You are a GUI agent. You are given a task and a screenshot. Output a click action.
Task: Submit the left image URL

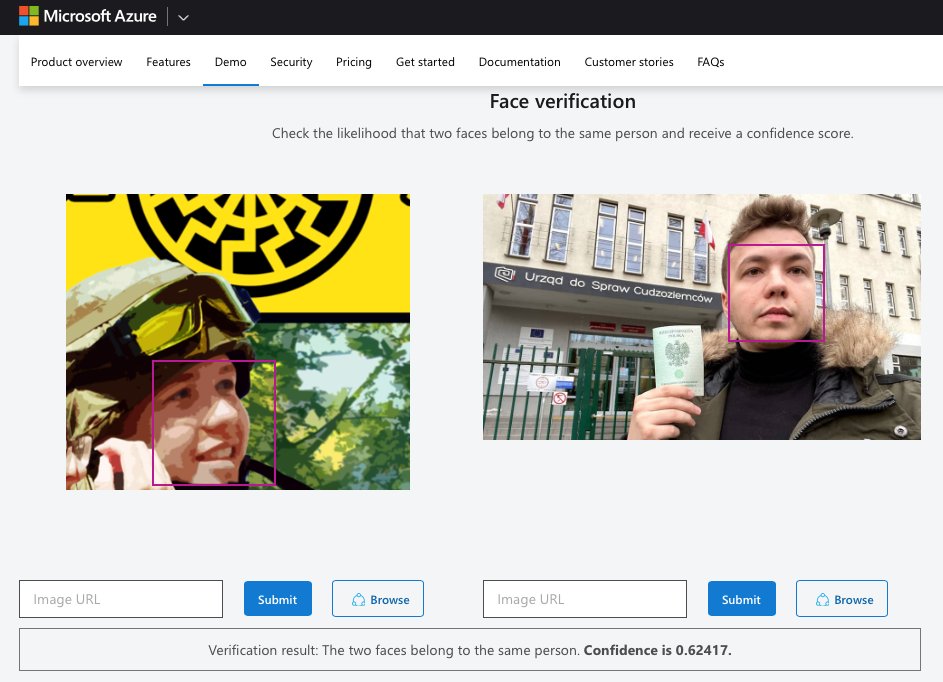[278, 598]
